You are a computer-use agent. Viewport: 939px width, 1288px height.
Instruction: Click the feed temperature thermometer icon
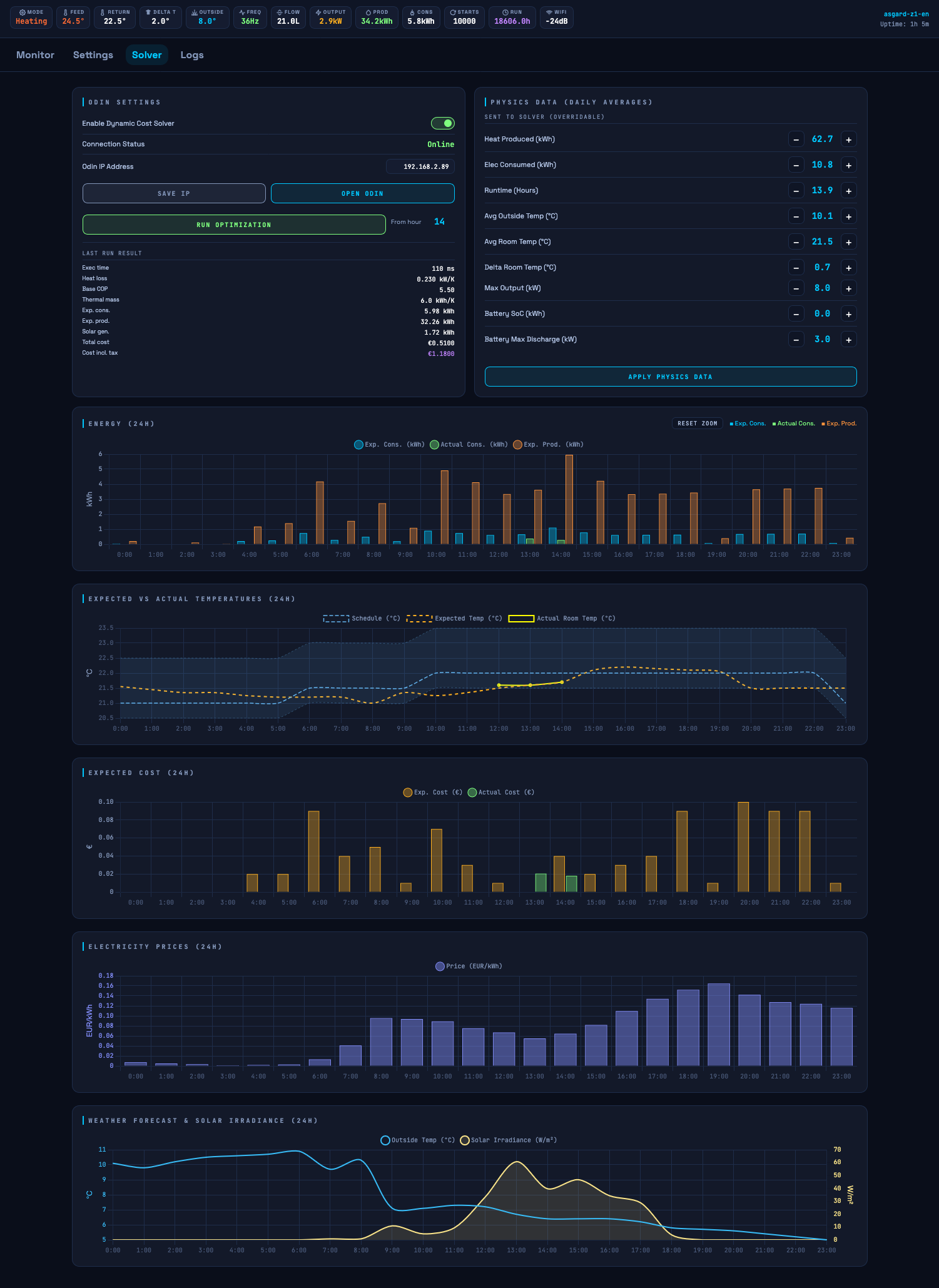66,13
